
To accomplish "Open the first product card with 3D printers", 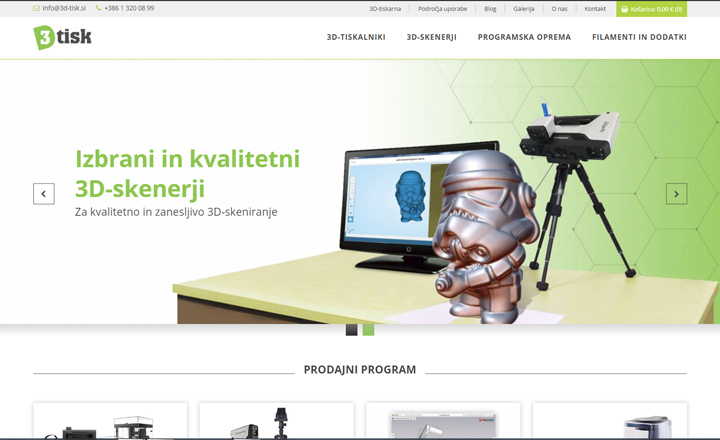I will [x=110, y=421].
